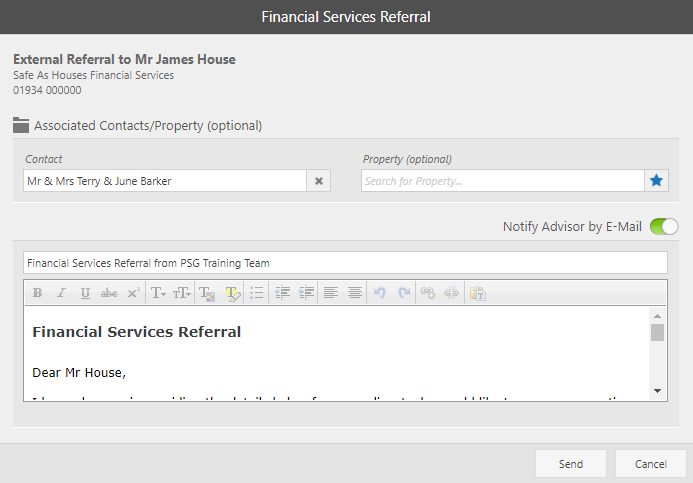Click the folder icon beside Associated Contacts/Property
Image resolution: width=693 pixels, height=483 pixels.
pyautogui.click(x=21, y=125)
